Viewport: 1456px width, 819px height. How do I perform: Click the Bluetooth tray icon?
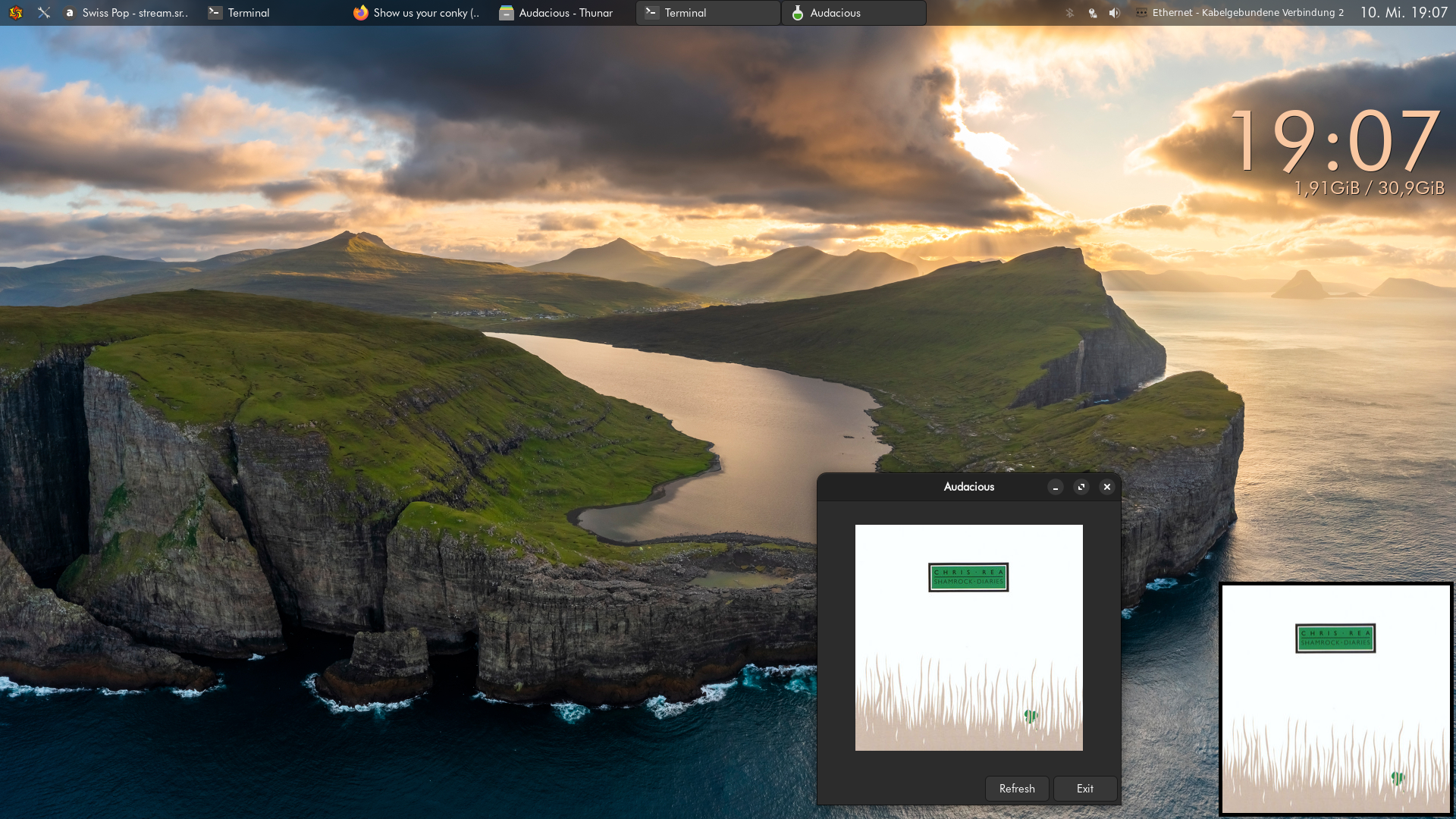1069,13
